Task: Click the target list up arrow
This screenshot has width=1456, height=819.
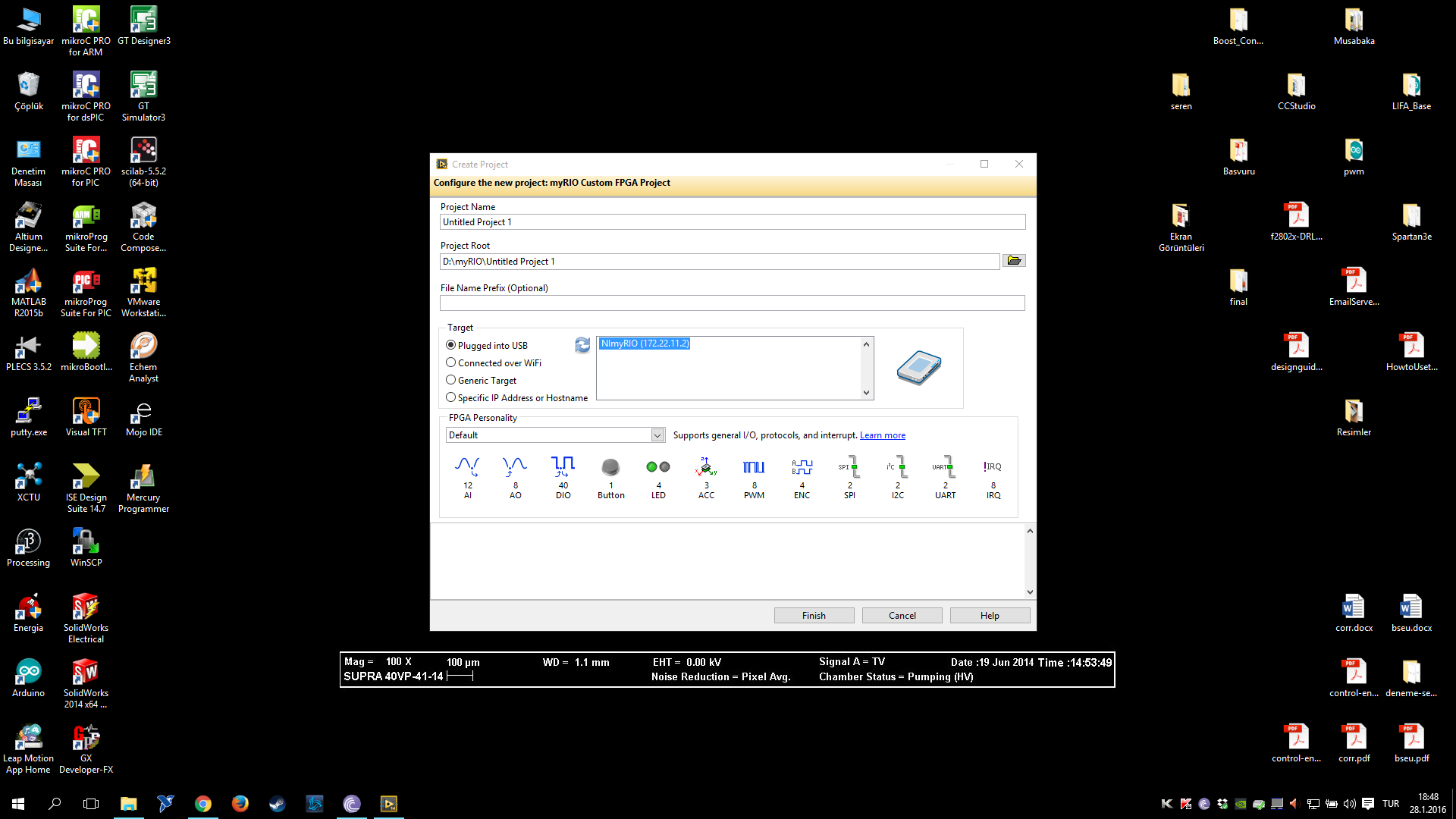Action: [x=866, y=344]
